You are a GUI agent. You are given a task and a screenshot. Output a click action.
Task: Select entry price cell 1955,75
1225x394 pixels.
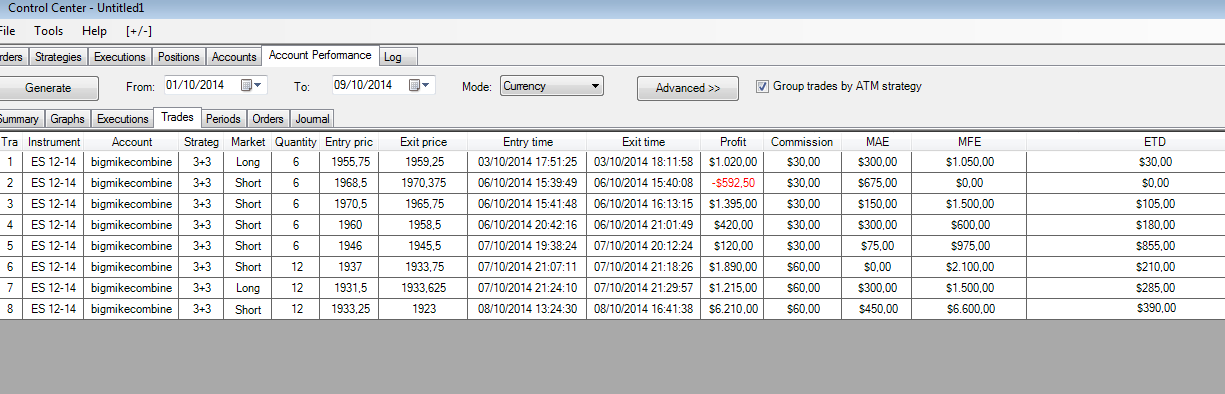pos(350,161)
